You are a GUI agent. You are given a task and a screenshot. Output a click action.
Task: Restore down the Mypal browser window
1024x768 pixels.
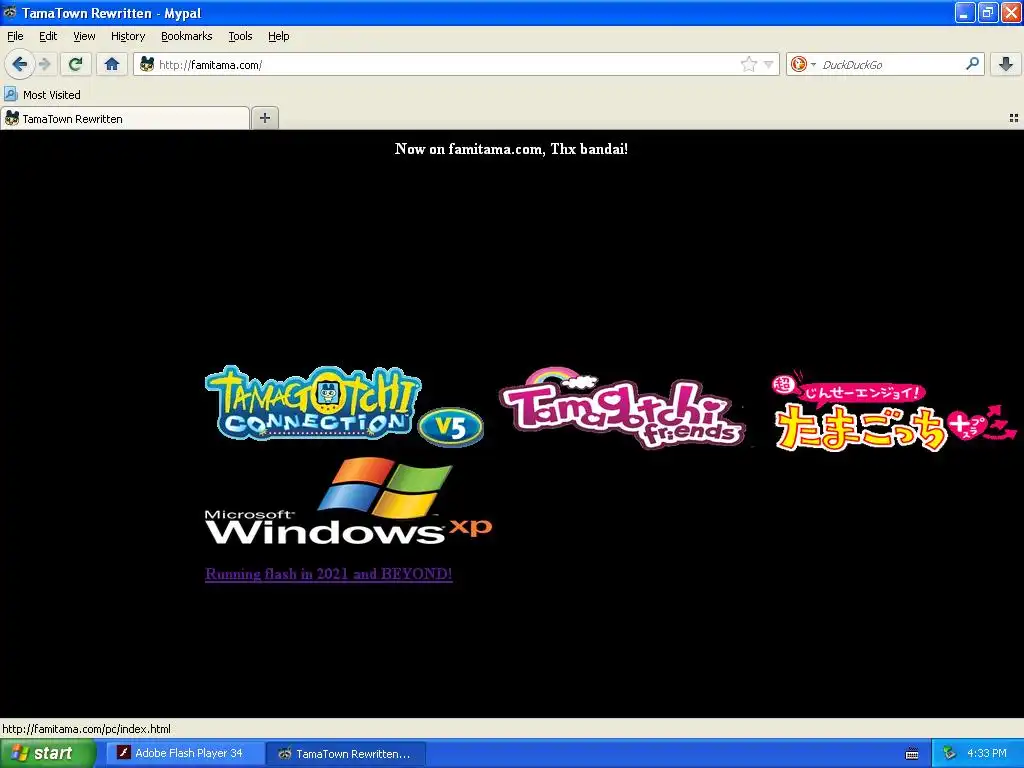(x=988, y=12)
